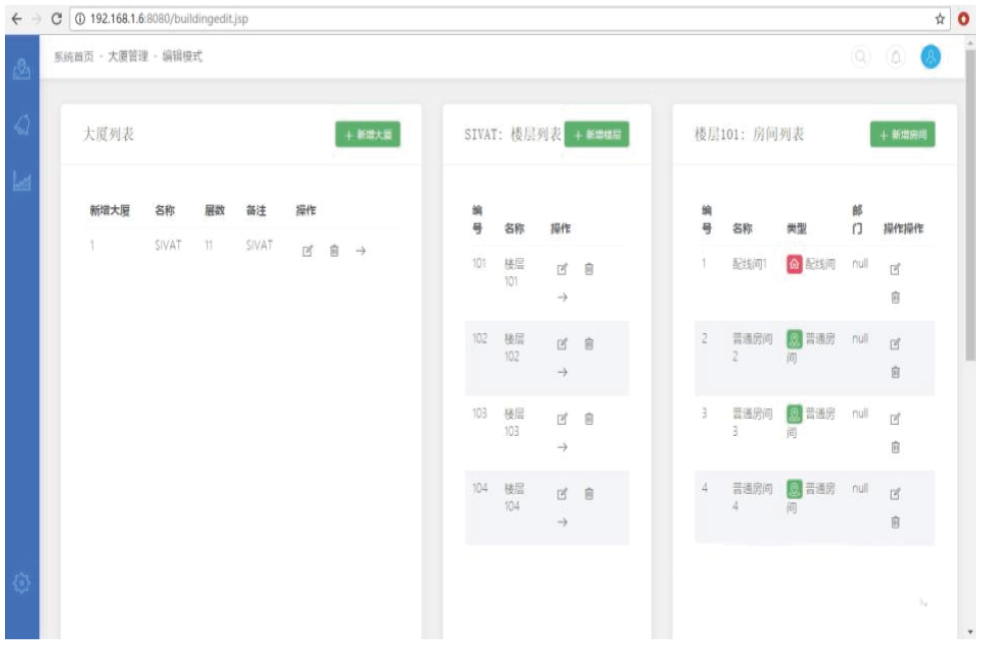
Task: Go to 系统首页 in the breadcrumb
Action: [x=73, y=57]
